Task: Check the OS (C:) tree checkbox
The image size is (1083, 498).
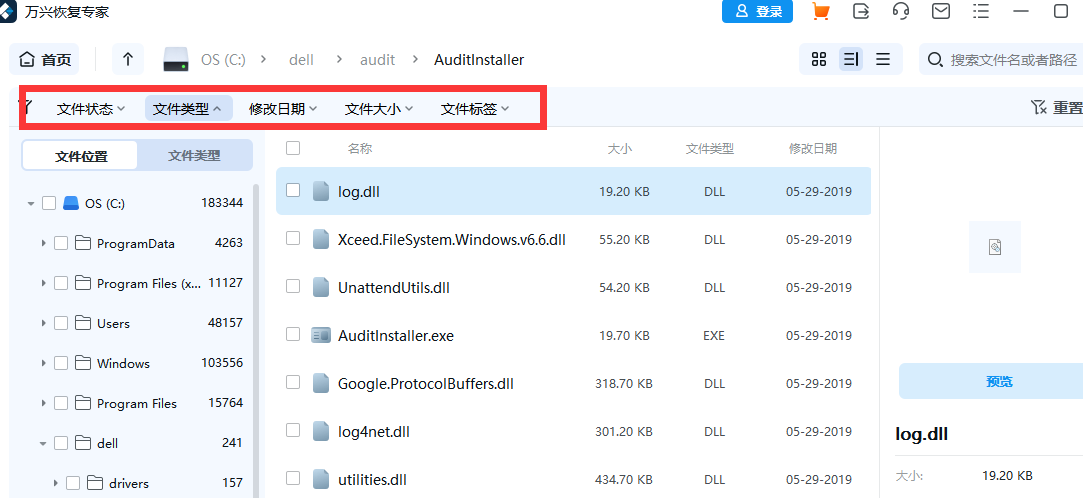Action: pyautogui.click(x=49, y=203)
